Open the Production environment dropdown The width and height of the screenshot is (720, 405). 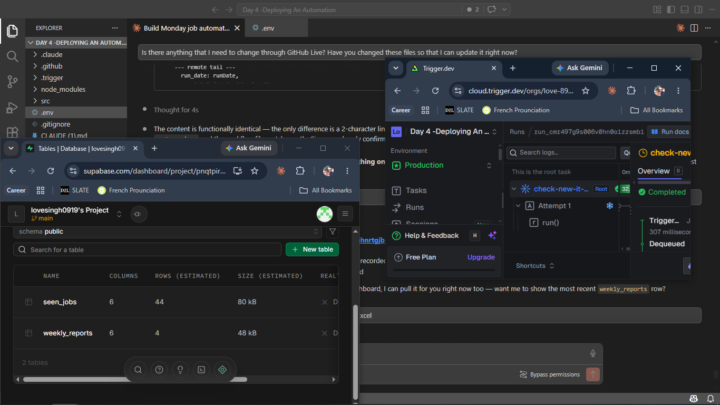click(441, 165)
